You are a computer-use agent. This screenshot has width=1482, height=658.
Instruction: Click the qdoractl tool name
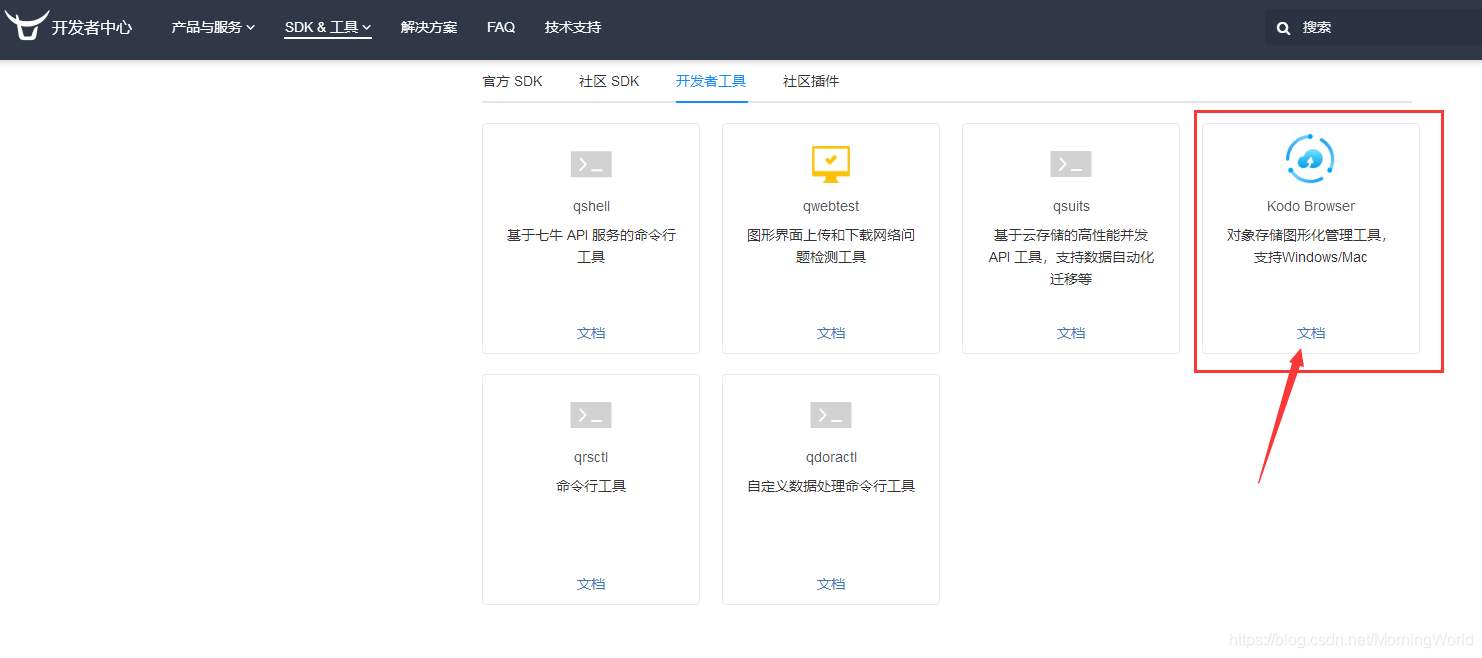[x=831, y=457]
